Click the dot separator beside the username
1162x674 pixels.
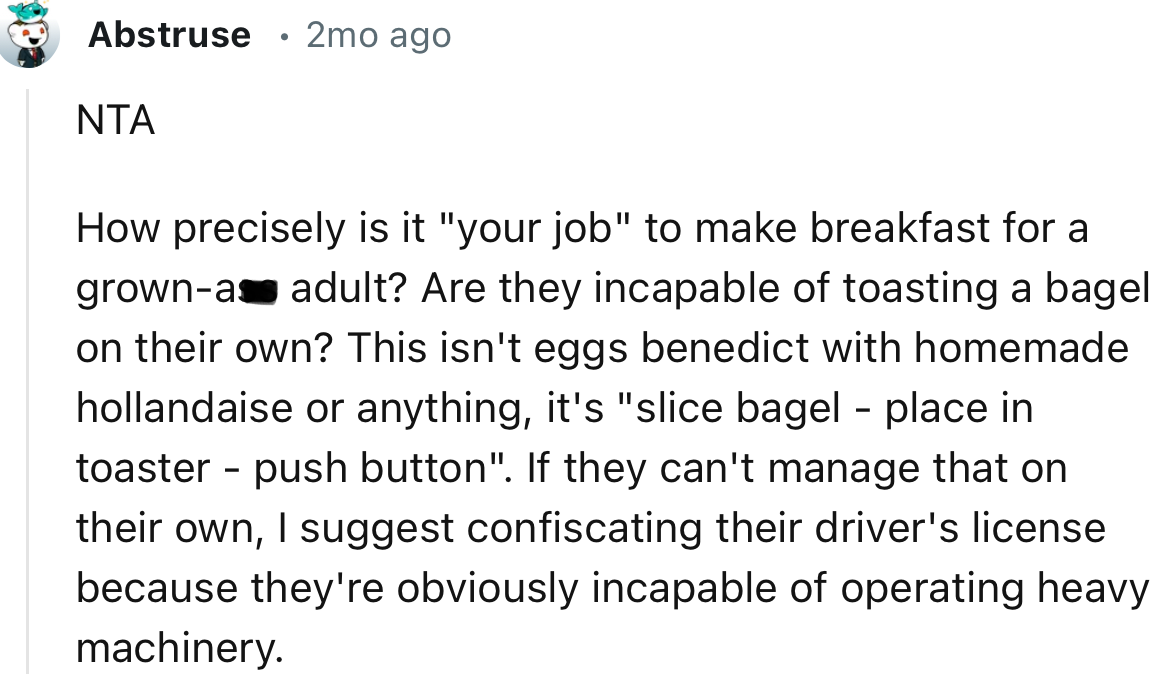coord(285,36)
